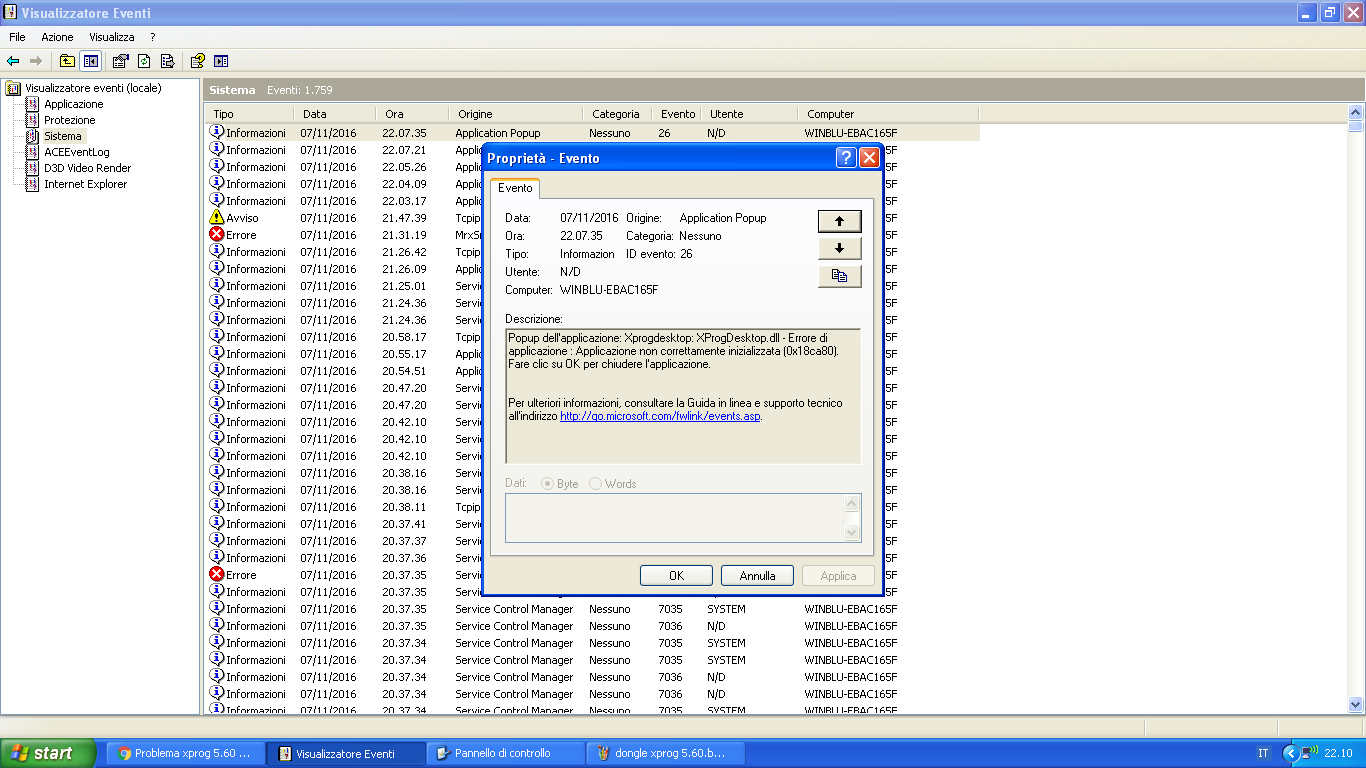Toggle the console tree show/hide button
1366x768 pixels.
(91, 61)
